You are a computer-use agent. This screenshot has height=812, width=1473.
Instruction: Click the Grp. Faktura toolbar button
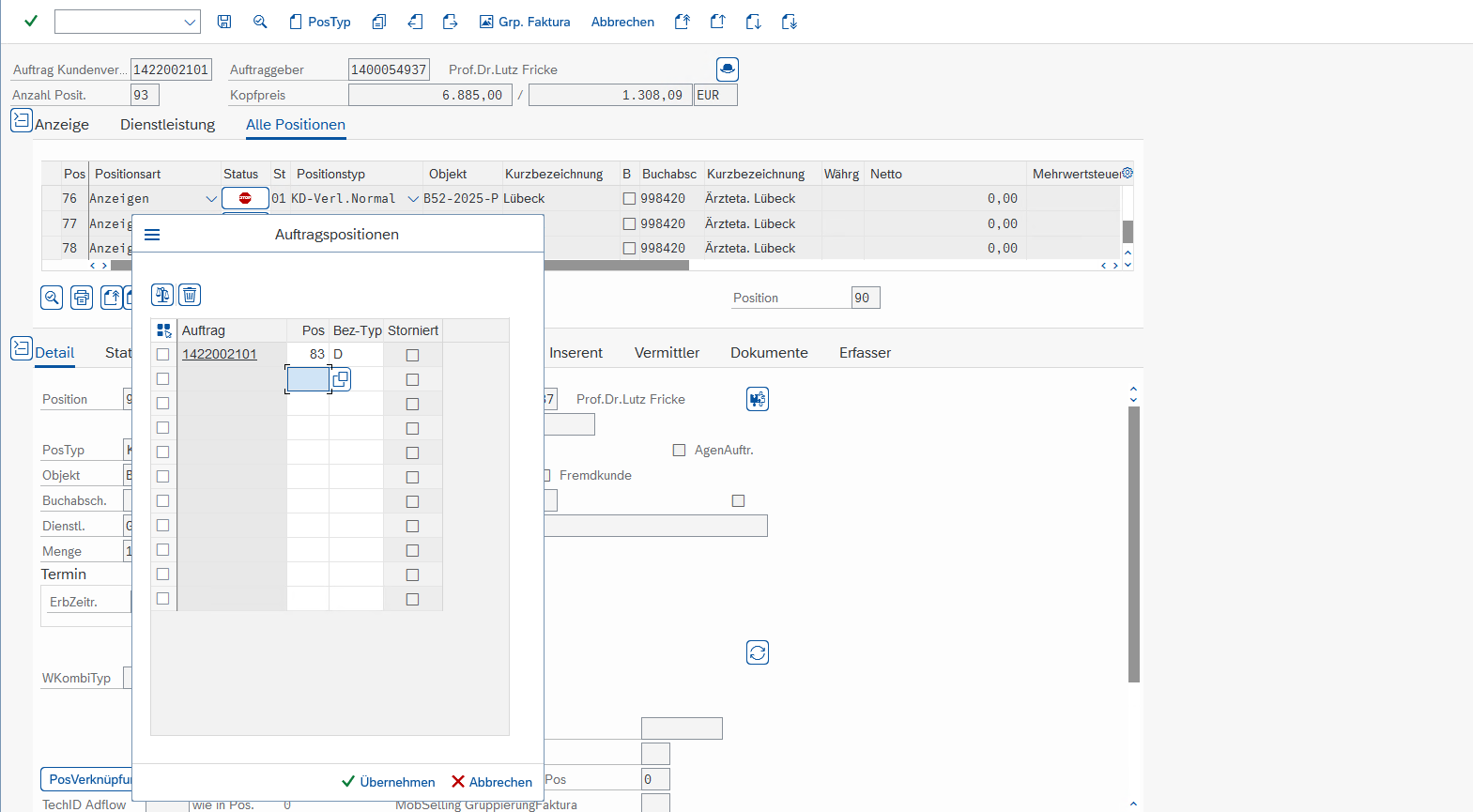pos(525,22)
